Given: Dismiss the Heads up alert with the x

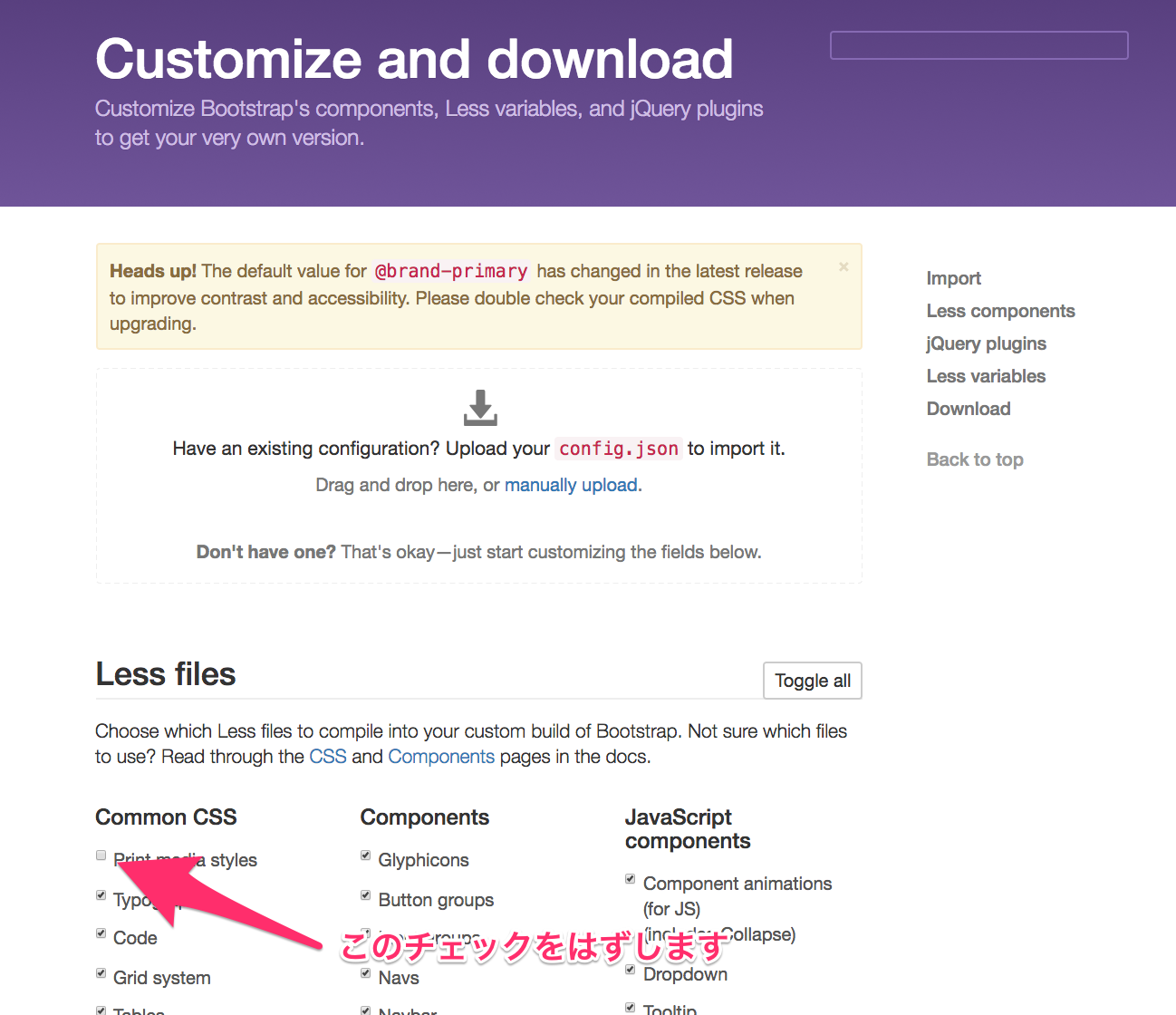Looking at the screenshot, I should 843,267.
